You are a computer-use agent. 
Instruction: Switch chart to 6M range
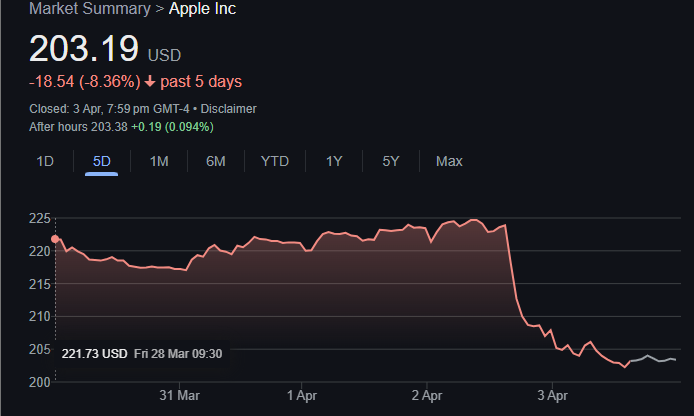click(x=215, y=161)
